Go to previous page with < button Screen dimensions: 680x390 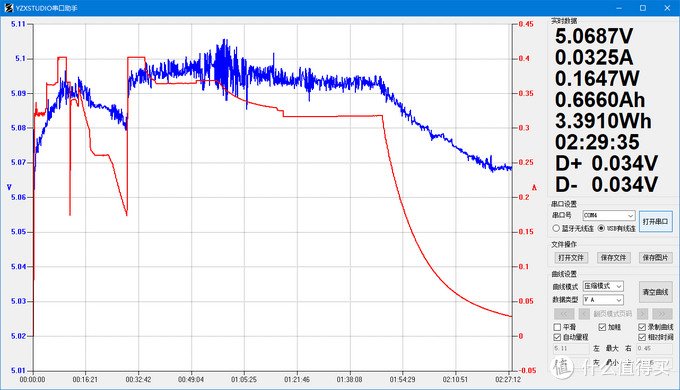[x=584, y=314]
